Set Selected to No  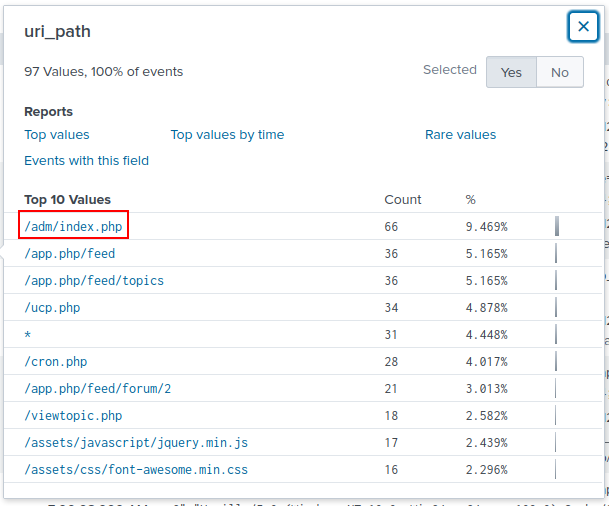click(x=559, y=72)
